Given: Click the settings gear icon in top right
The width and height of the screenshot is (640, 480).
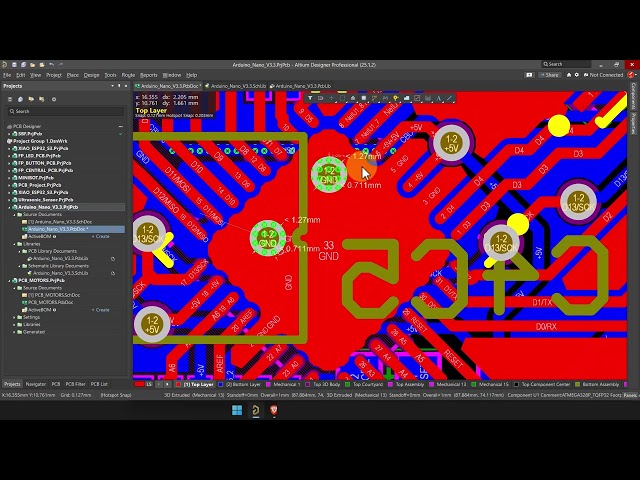Looking at the screenshot, I should pos(577,75).
